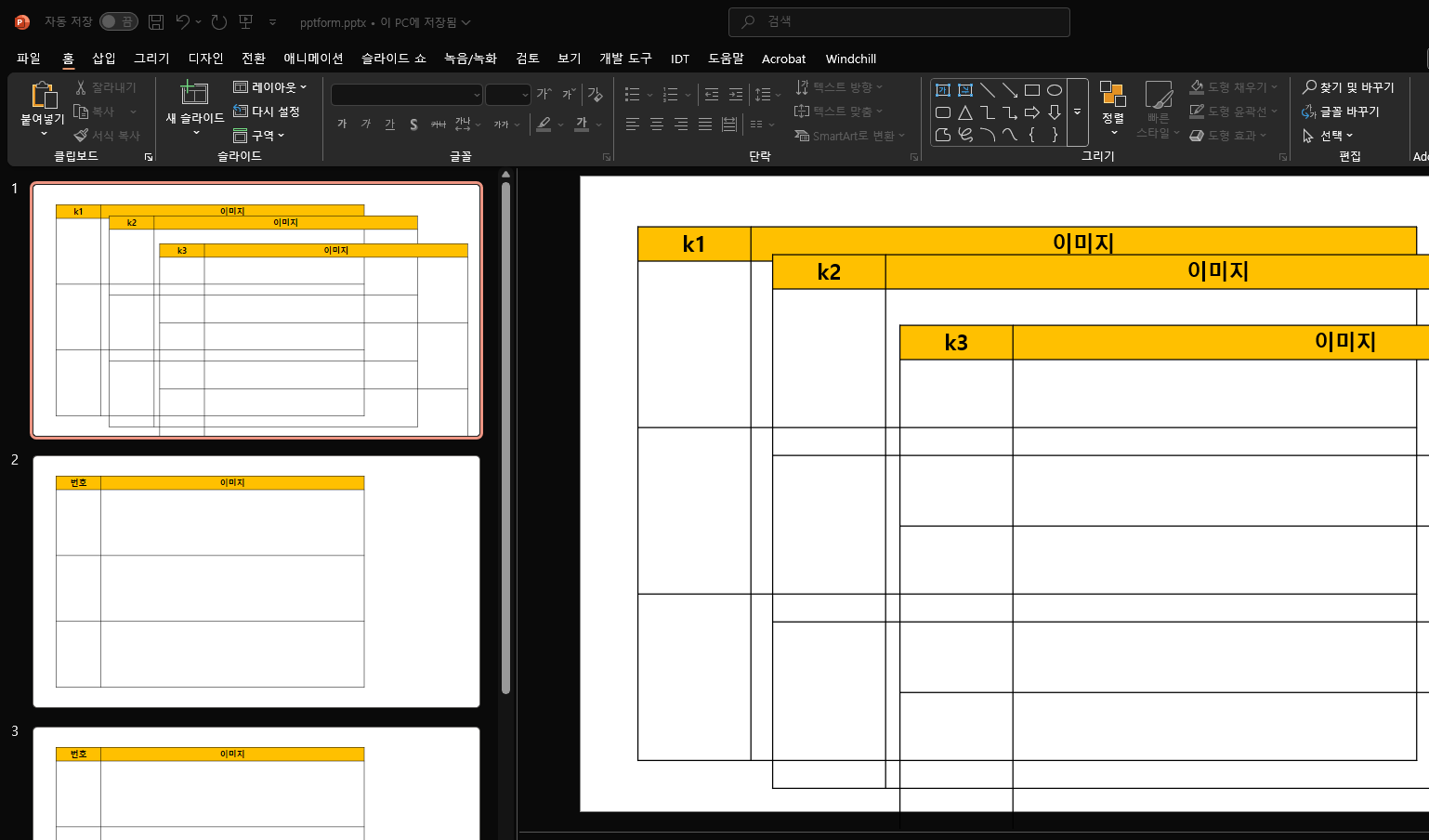Clear all formatting eraser icon
Viewport: 1429px width, 840px height.
[x=596, y=94]
